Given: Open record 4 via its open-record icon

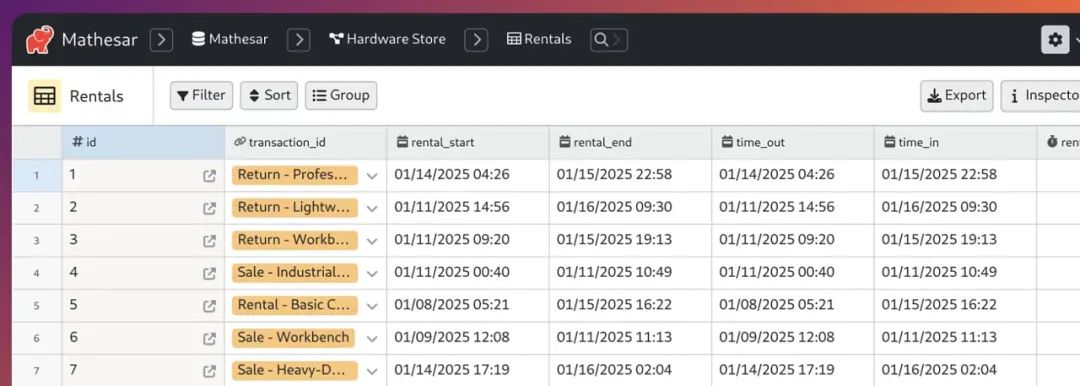Looking at the screenshot, I should 209,274.
